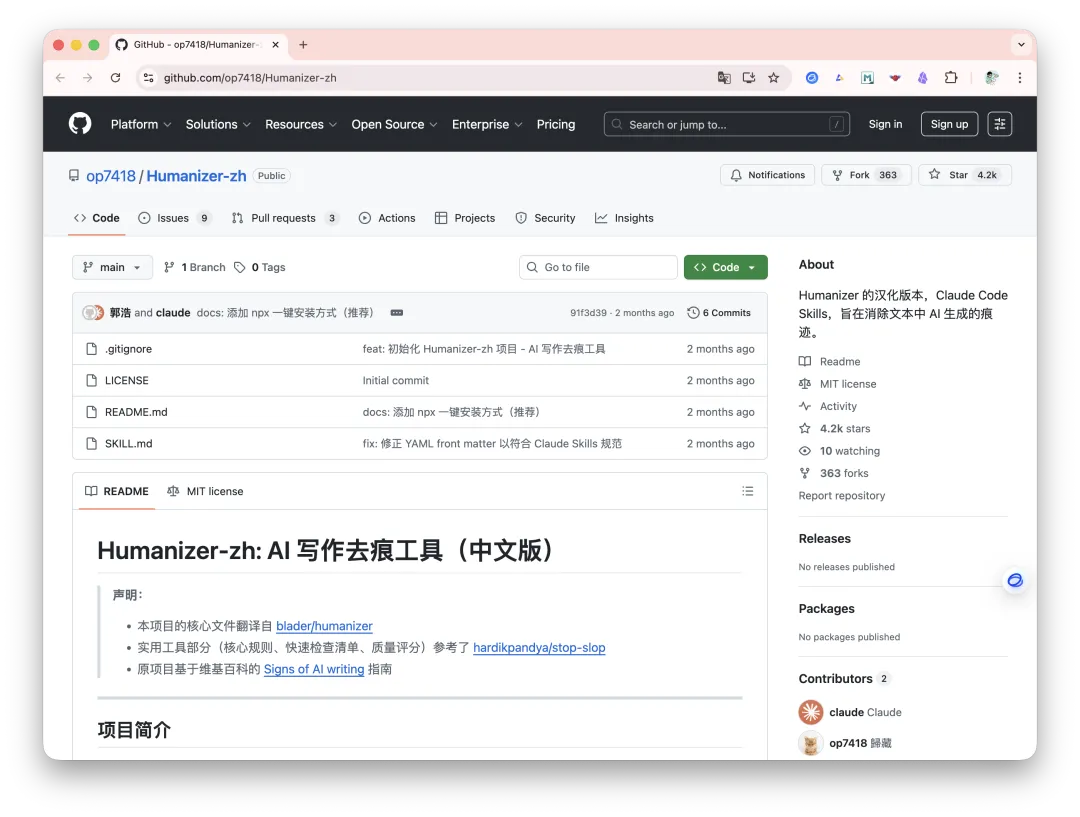1080x817 pixels.
Task: Open README outline list icon
Action: pos(747,491)
